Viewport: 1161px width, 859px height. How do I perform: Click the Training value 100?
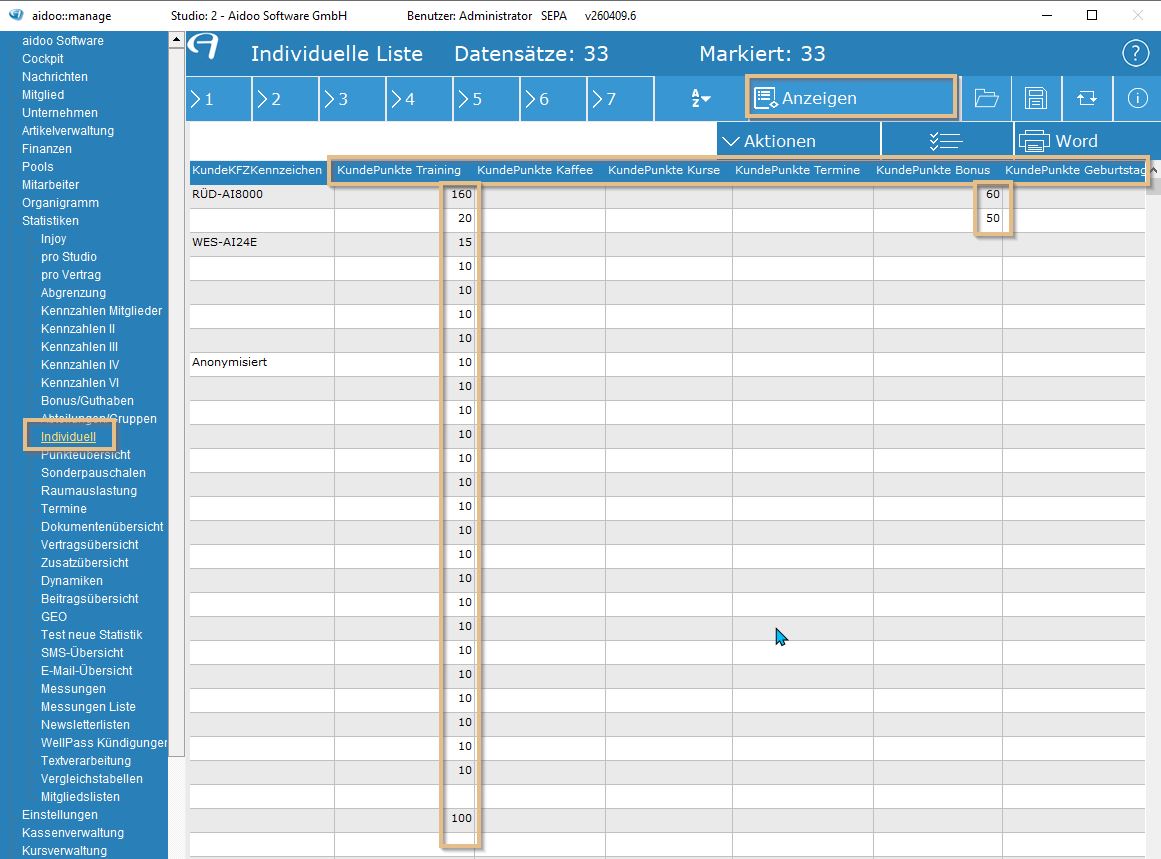point(461,818)
